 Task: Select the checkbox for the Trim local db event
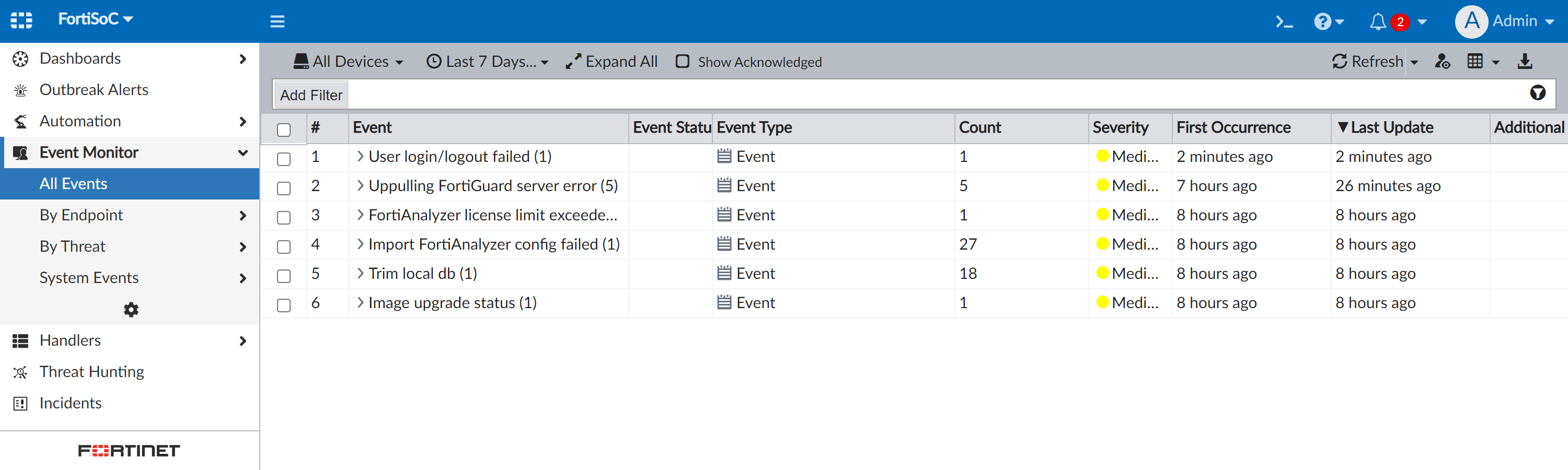pos(284,276)
